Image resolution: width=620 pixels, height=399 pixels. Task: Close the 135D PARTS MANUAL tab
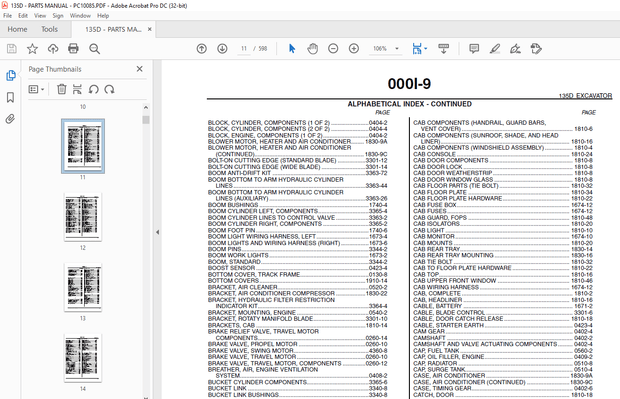coord(149,29)
